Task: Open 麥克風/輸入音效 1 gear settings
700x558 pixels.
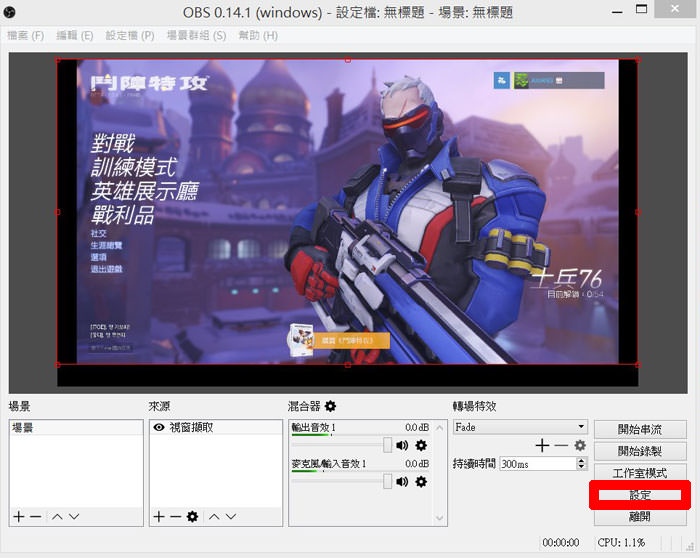Action: pyautogui.click(x=421, y=482)
